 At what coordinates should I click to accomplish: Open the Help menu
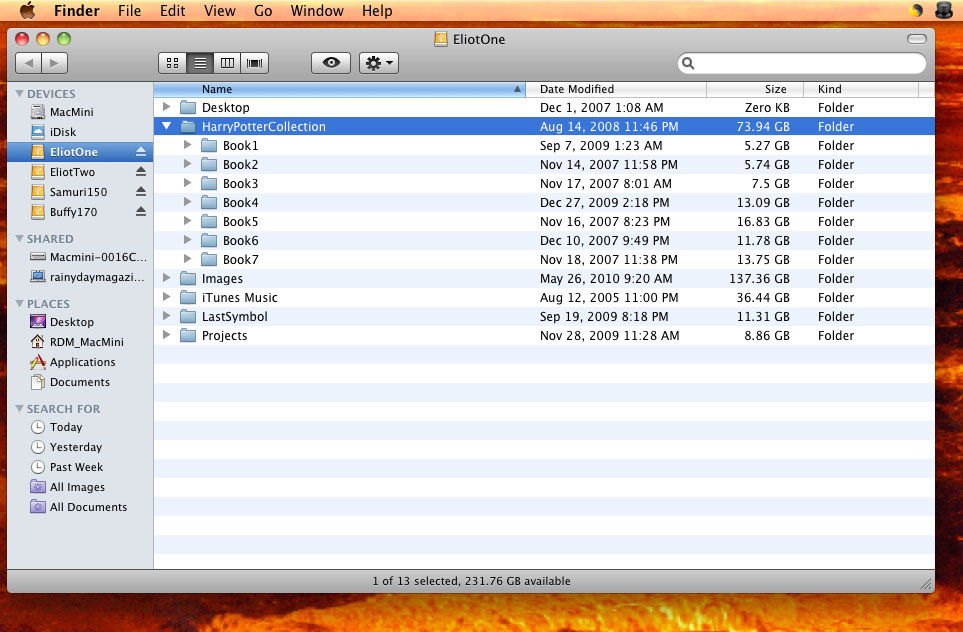click(x=377, y=10)
